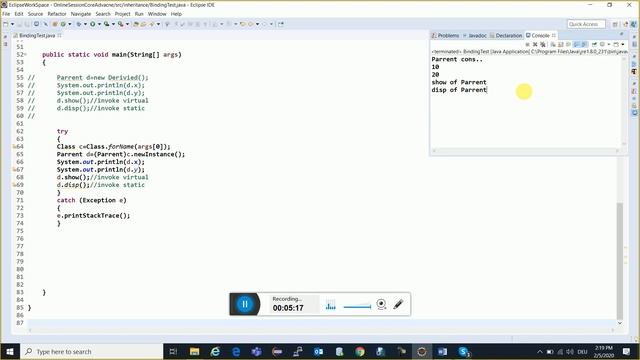Open the Navigate menu

pyautogui.click(x=81, y=14)
